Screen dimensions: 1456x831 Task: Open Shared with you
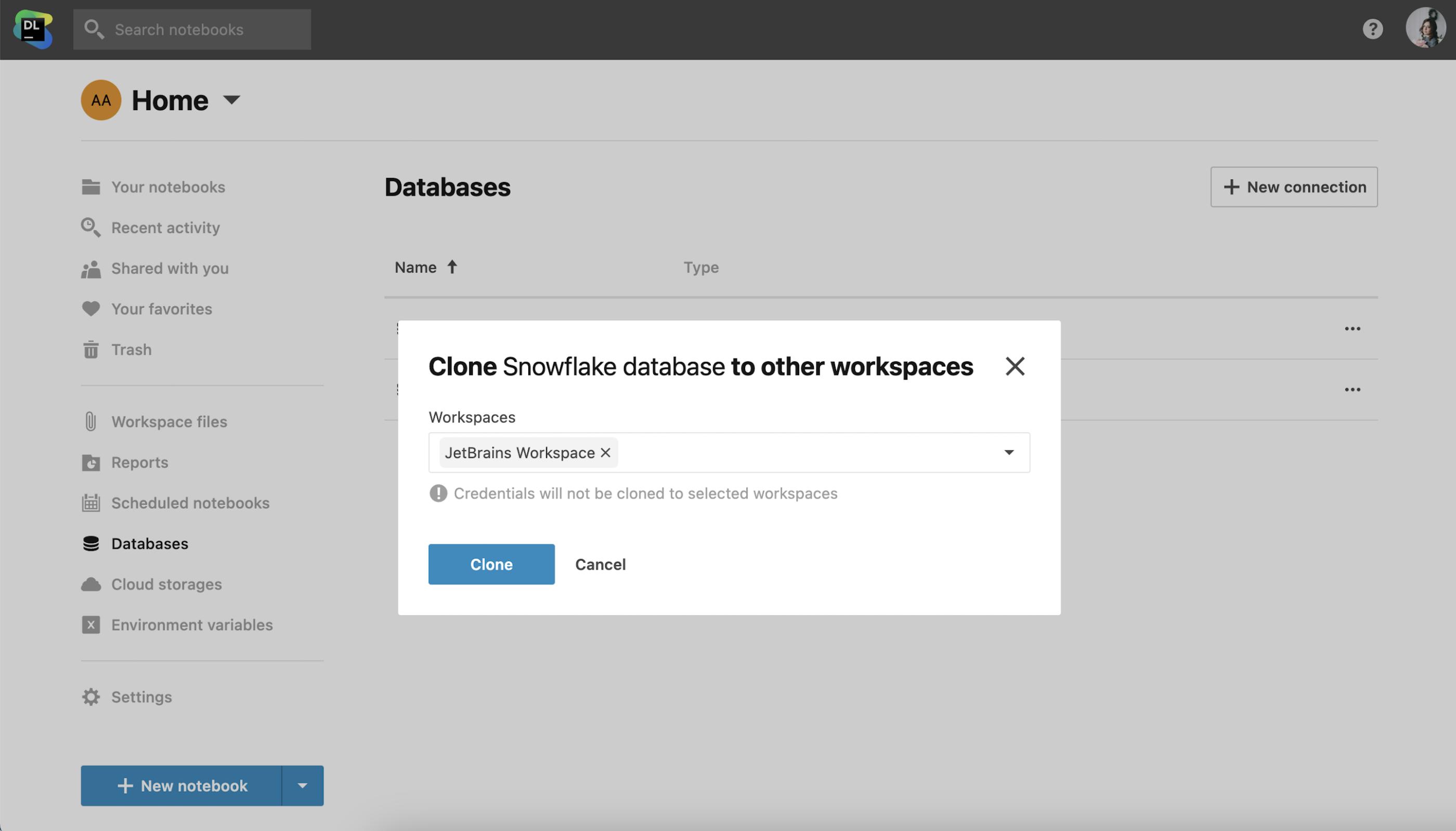click(170, 268)
